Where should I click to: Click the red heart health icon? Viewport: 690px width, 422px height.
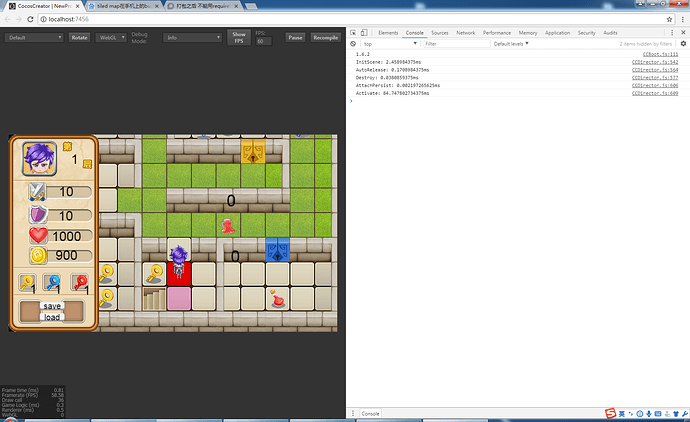click(38, 235)
